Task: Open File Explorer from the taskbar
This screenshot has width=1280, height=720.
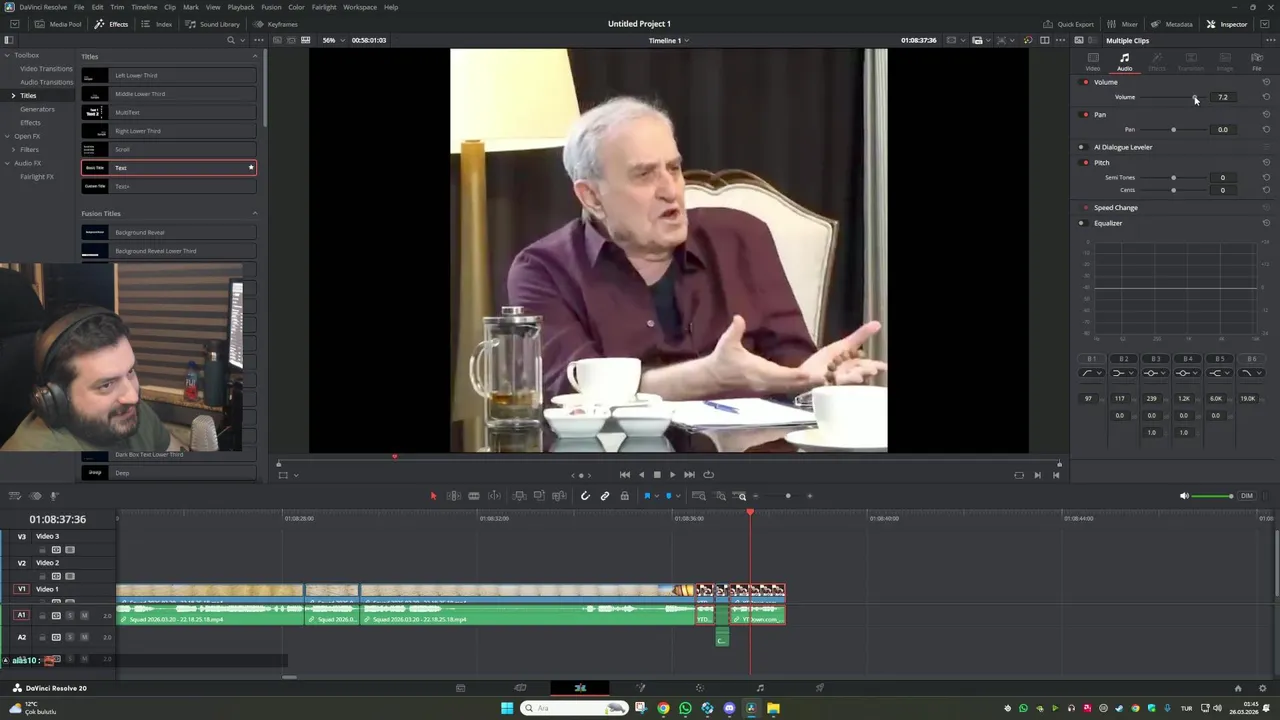Action: point(773,708)
